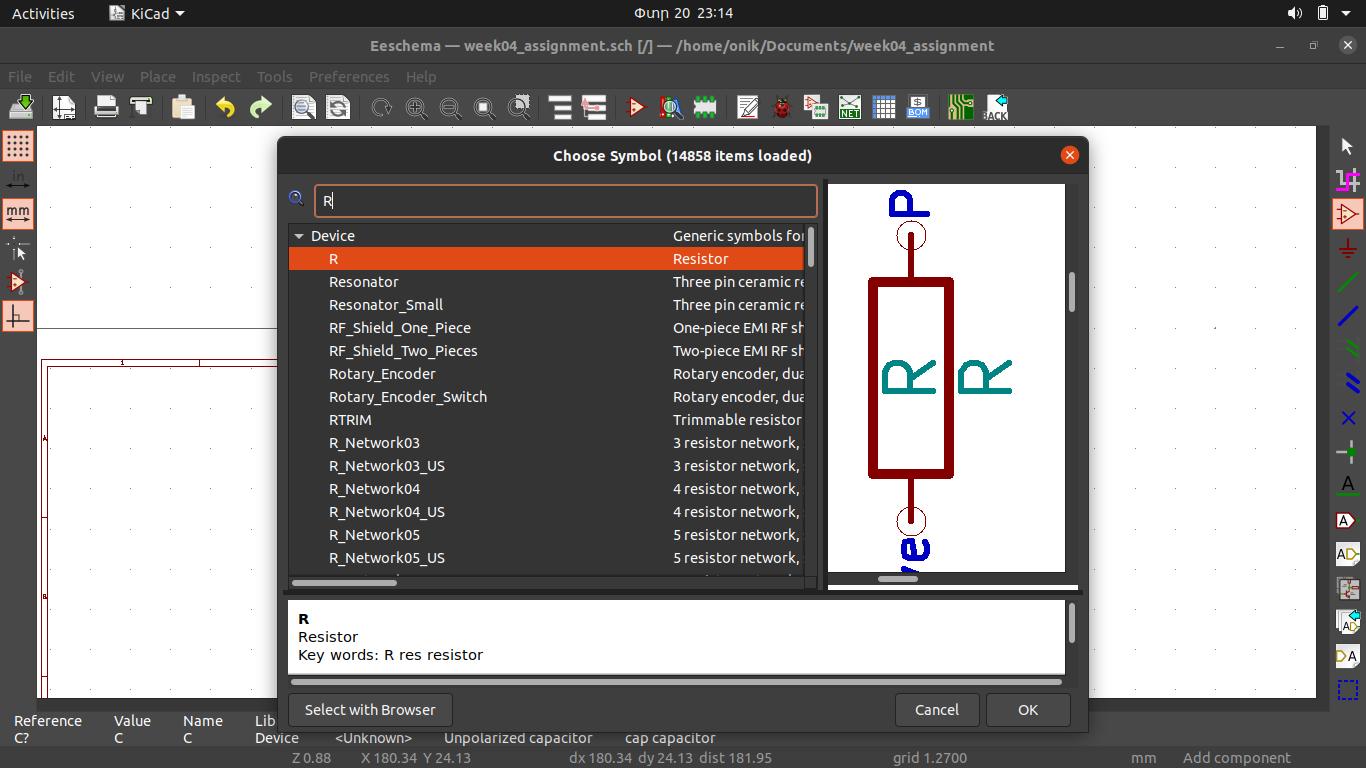Activate the Select arrow tool
Screen dimensions: 1366x768
[x=1348, y=146]
